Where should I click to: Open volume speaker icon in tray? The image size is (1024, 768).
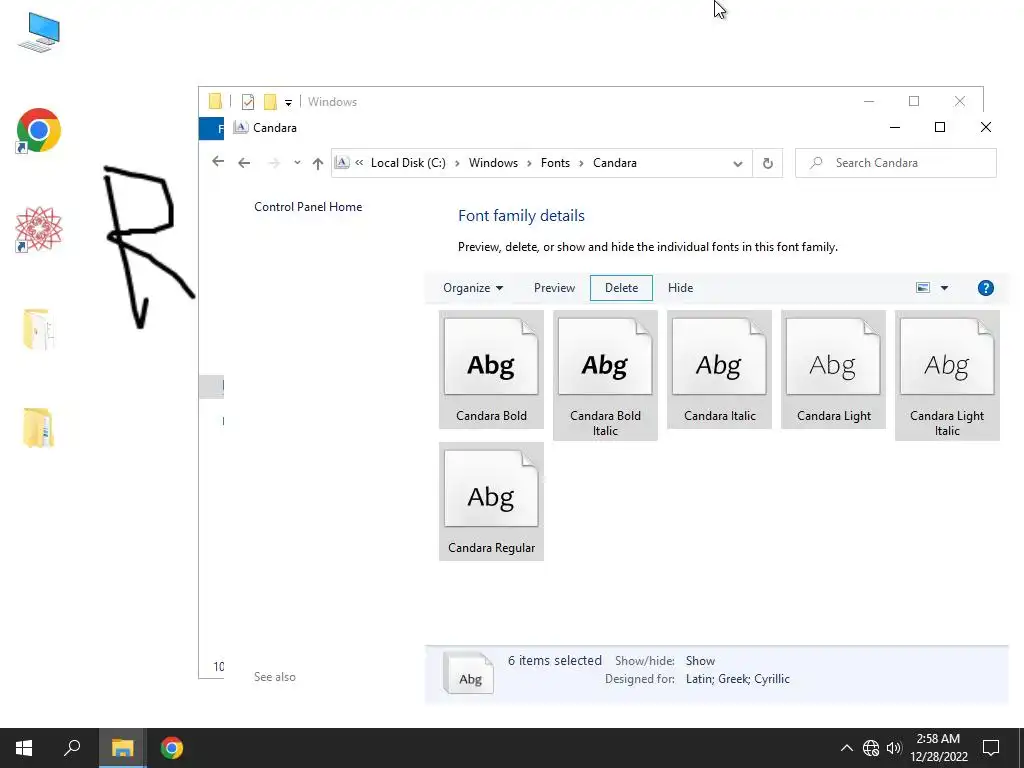point(894,748)
